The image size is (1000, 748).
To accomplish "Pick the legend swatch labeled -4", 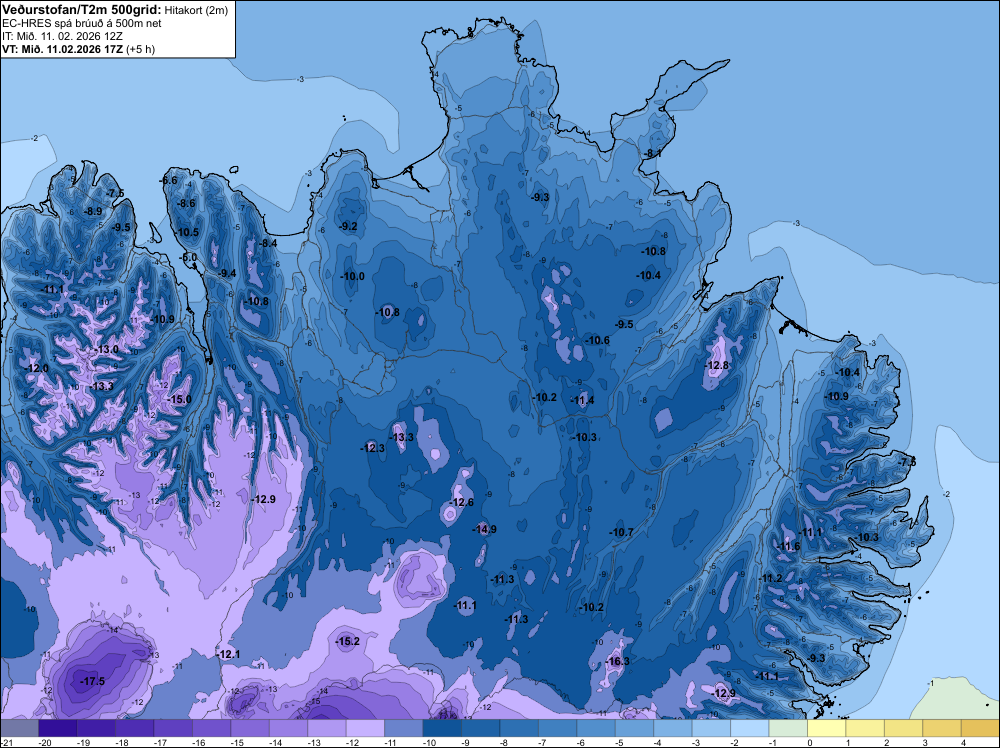I will click(673, 728).
